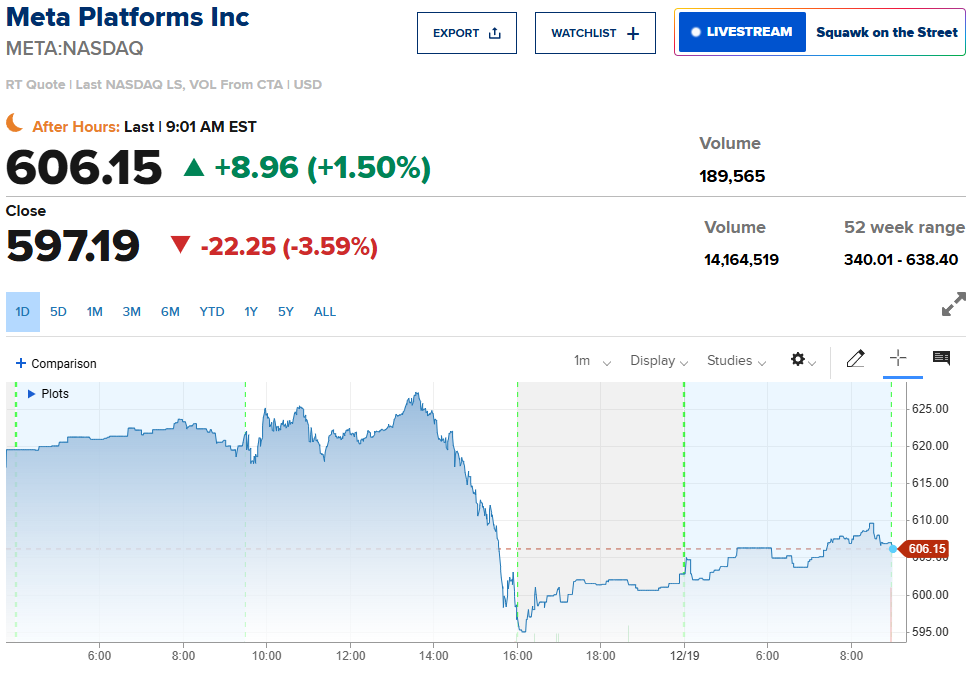This screenshot has width=972, height=687.
Task: Open chart settings gear icon
Action: (x=798, y=359)
